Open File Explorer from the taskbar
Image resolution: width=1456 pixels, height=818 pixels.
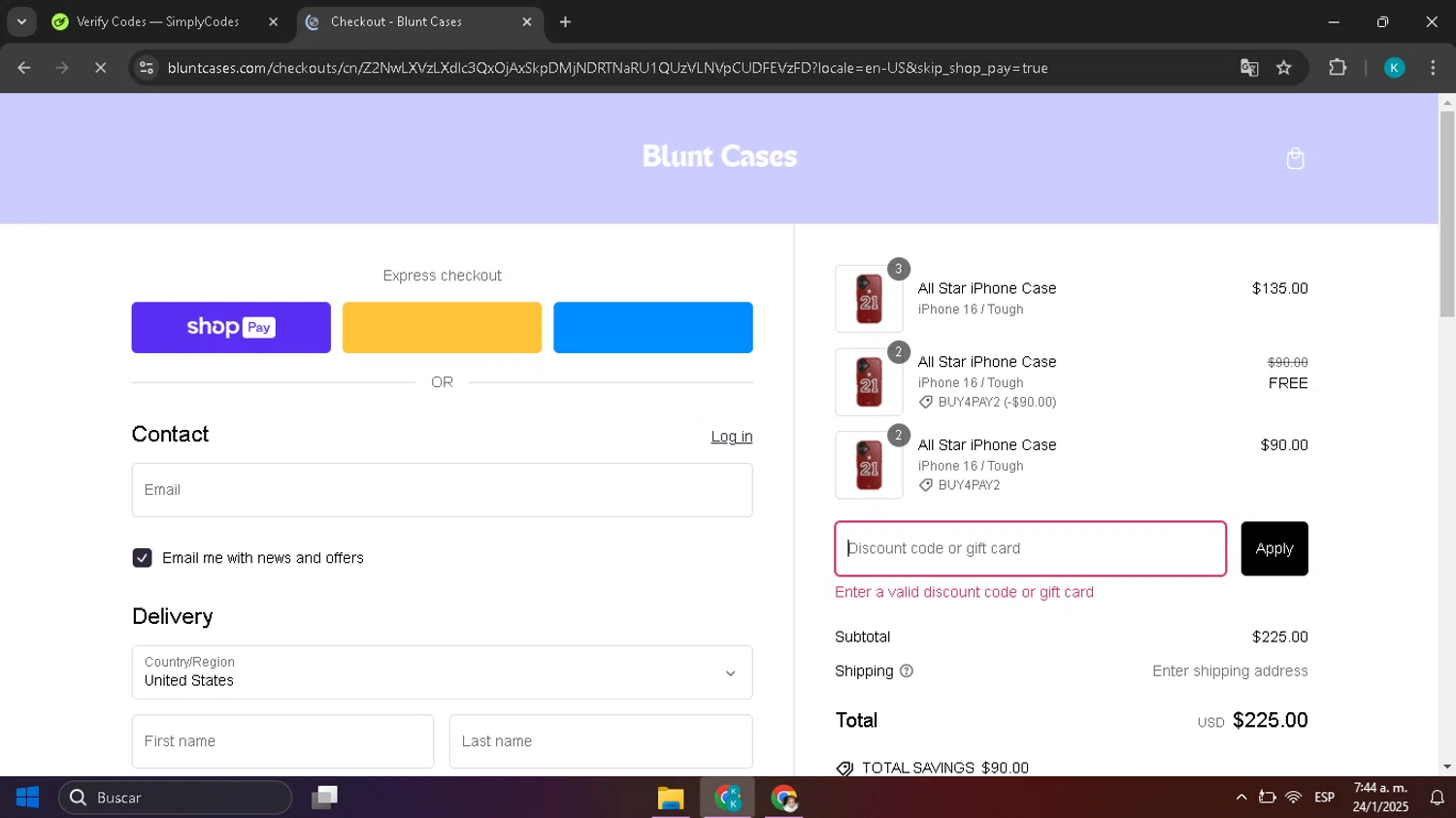click(x=671, y=798)
